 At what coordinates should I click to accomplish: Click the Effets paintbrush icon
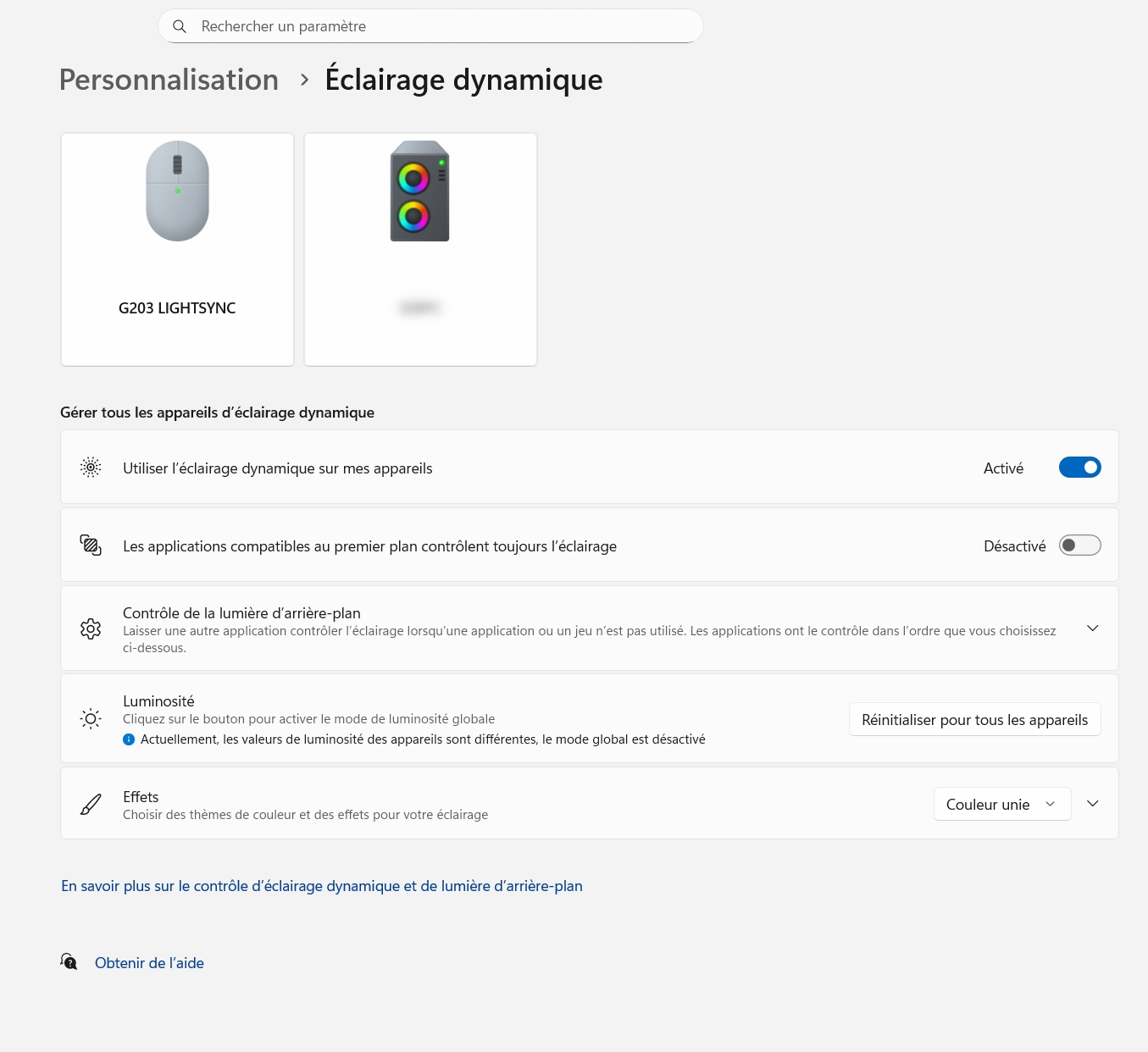91,804
